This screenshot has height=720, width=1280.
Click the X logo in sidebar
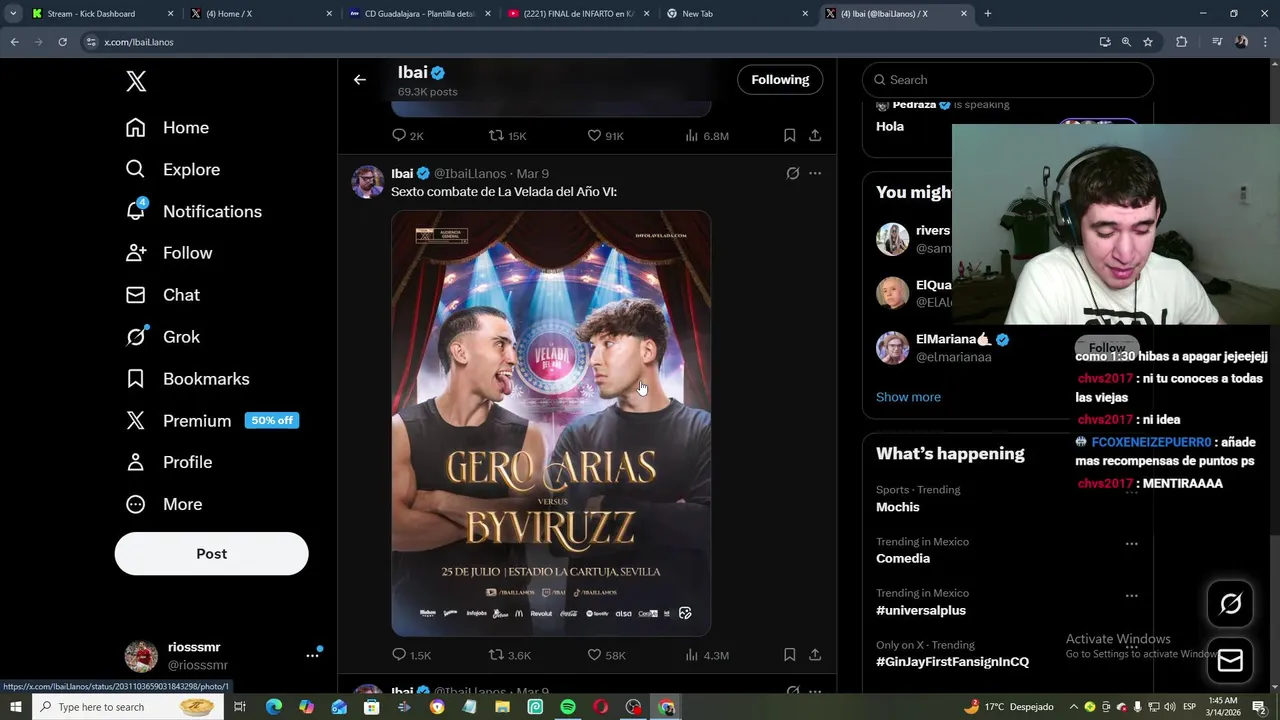(x=136, y=81)
